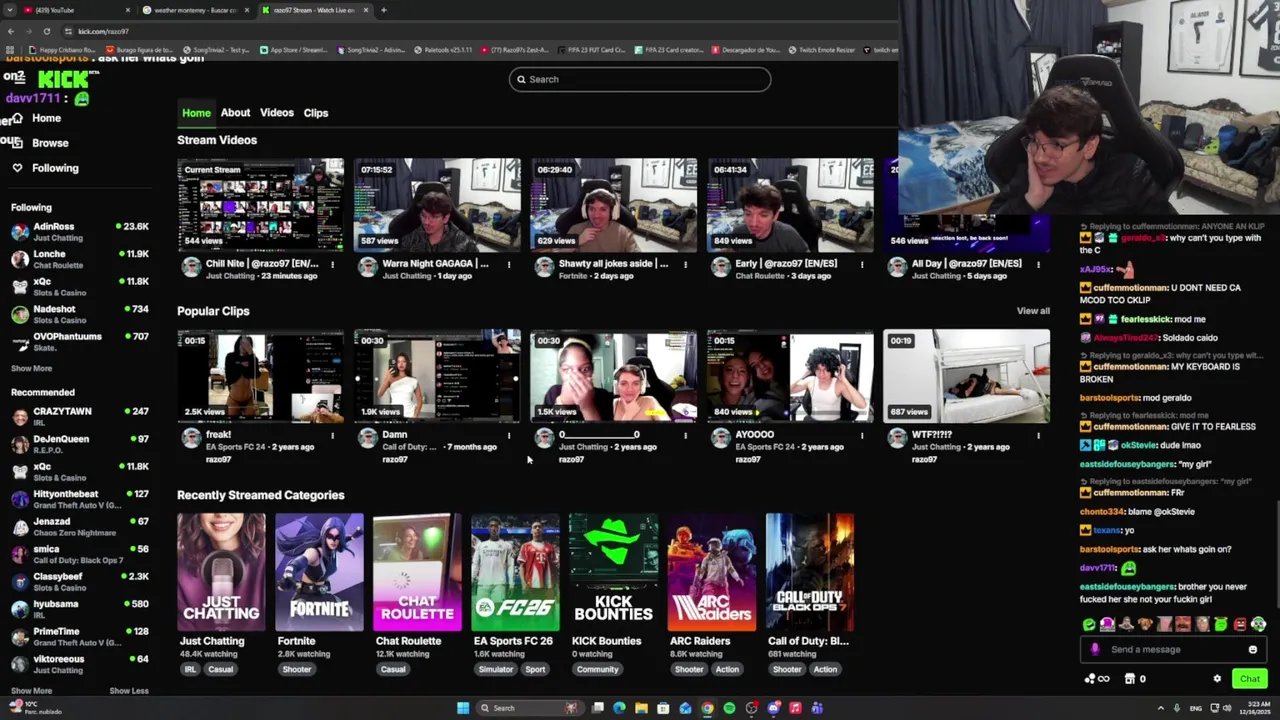
Task: Open three-dot menu for Shawty all jokes video
Action: [x=685, y=265]
